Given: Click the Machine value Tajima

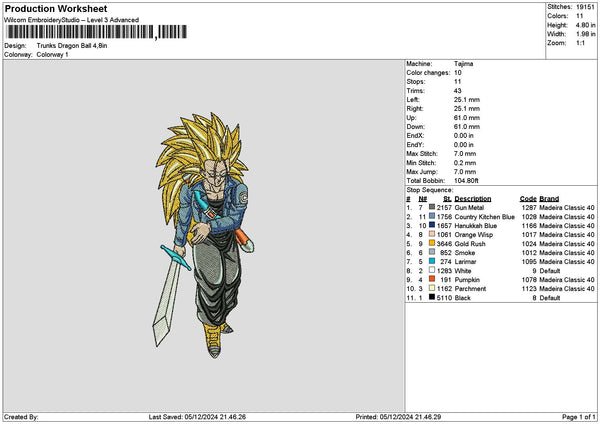Looking at the screenshot, I should pyautogui.click(x=464, y=64).
